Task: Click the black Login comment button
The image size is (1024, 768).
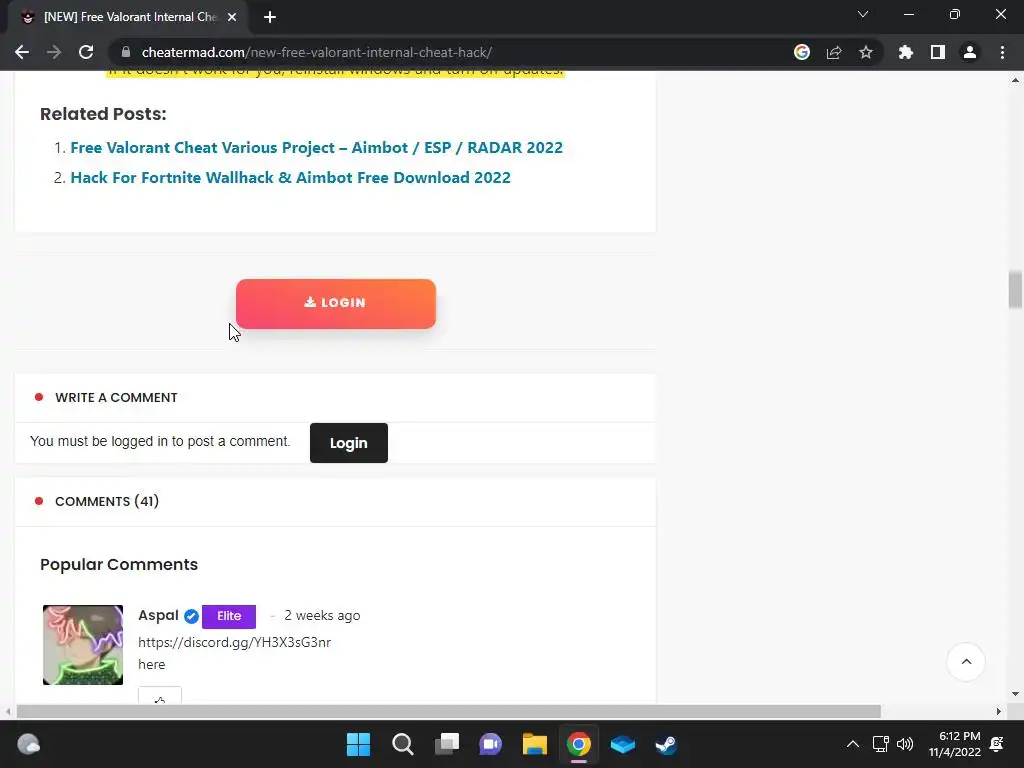Action: click(349, 443)
